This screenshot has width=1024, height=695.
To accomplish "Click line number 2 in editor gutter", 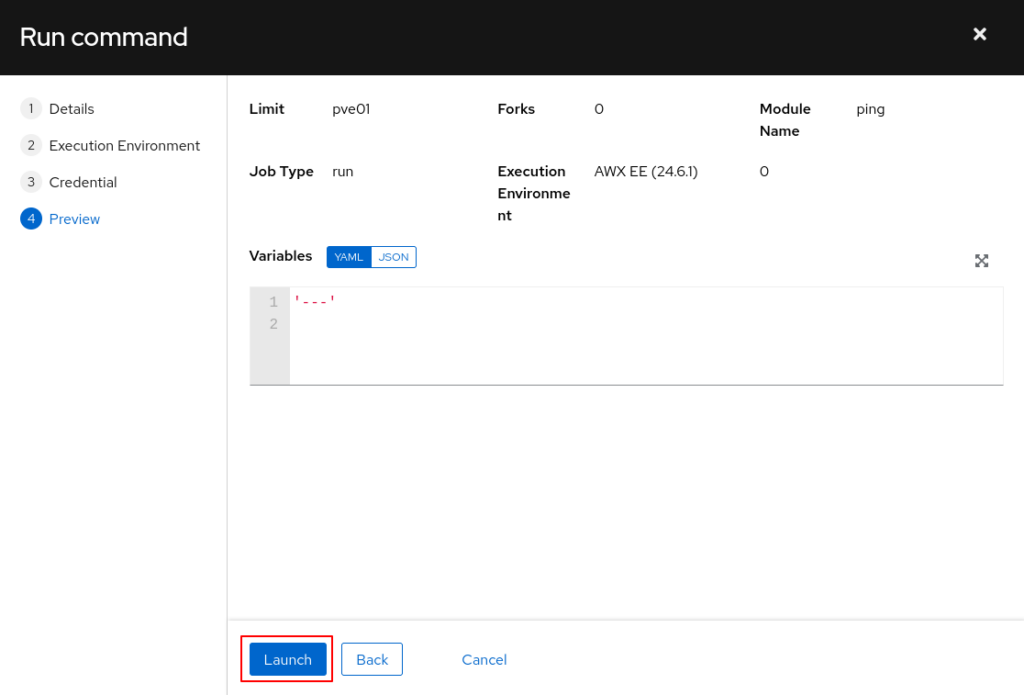I will (273, 324).
